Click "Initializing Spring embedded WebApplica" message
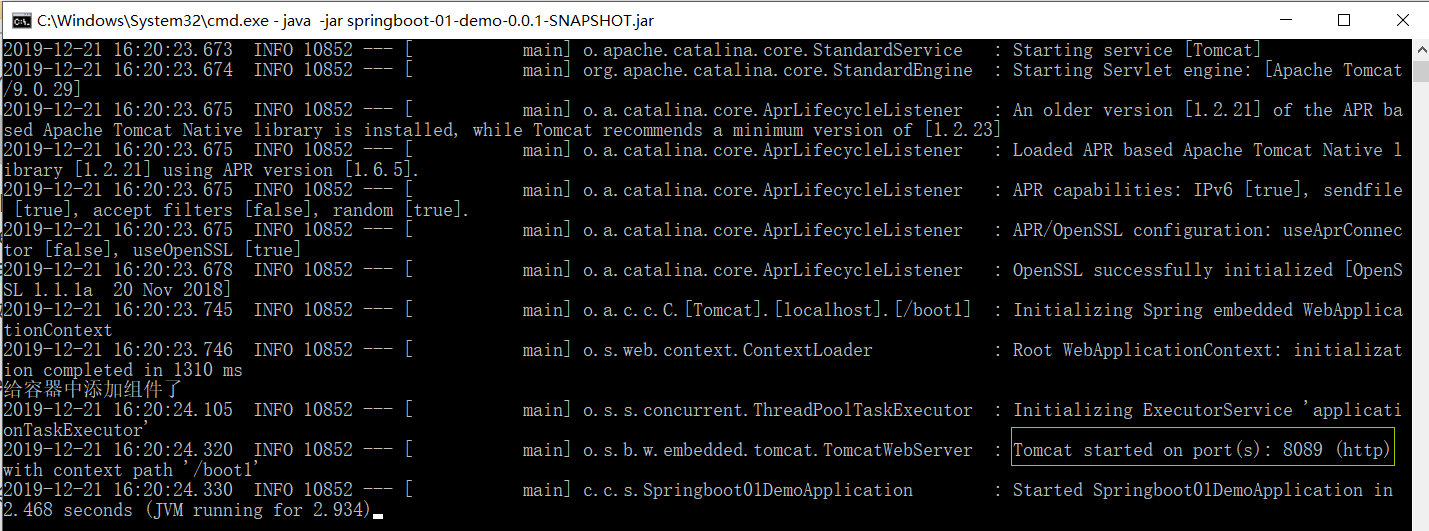The width and height of the screenshot is (1429, 531). (x=1207, y=310)
